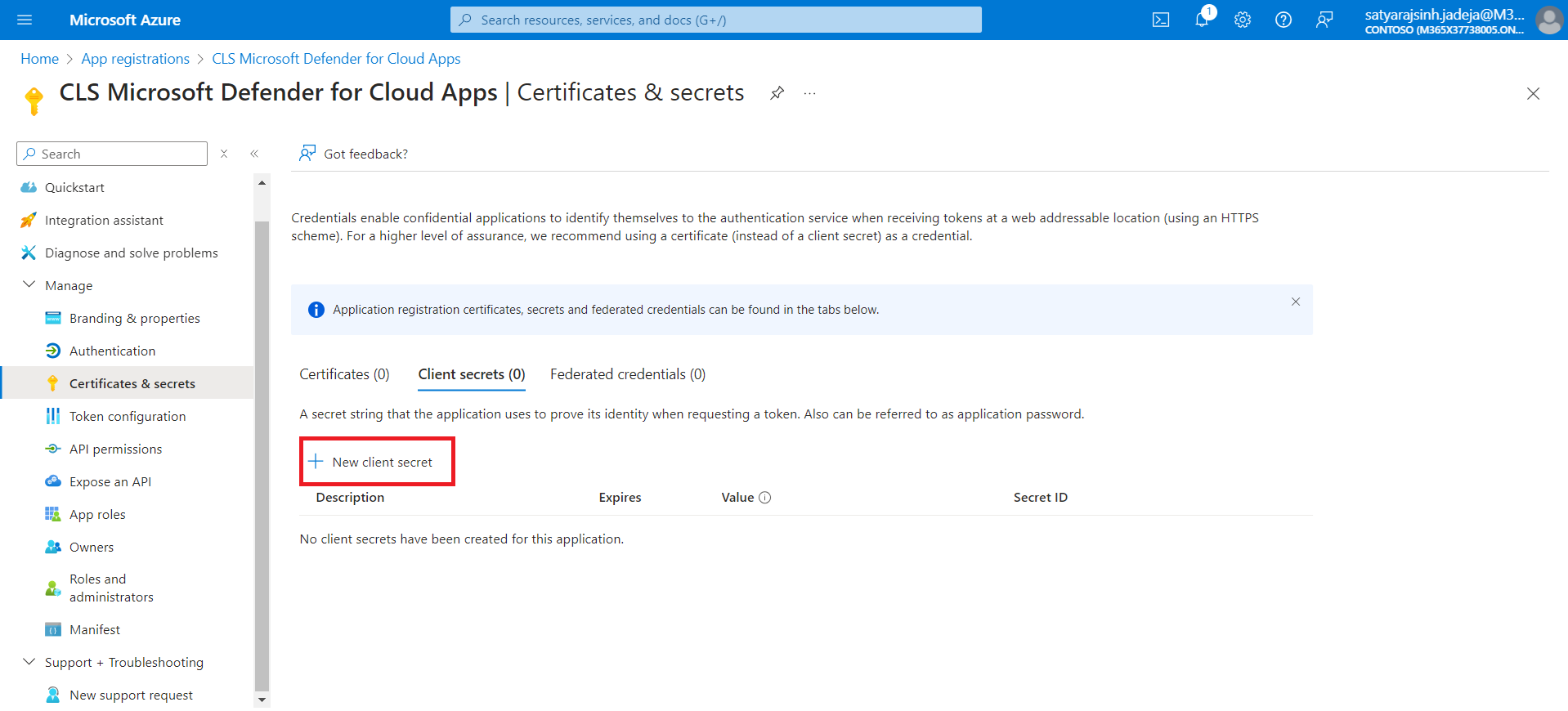
Task: Dismiss the information banner
Action: [x=1296, y=302]
